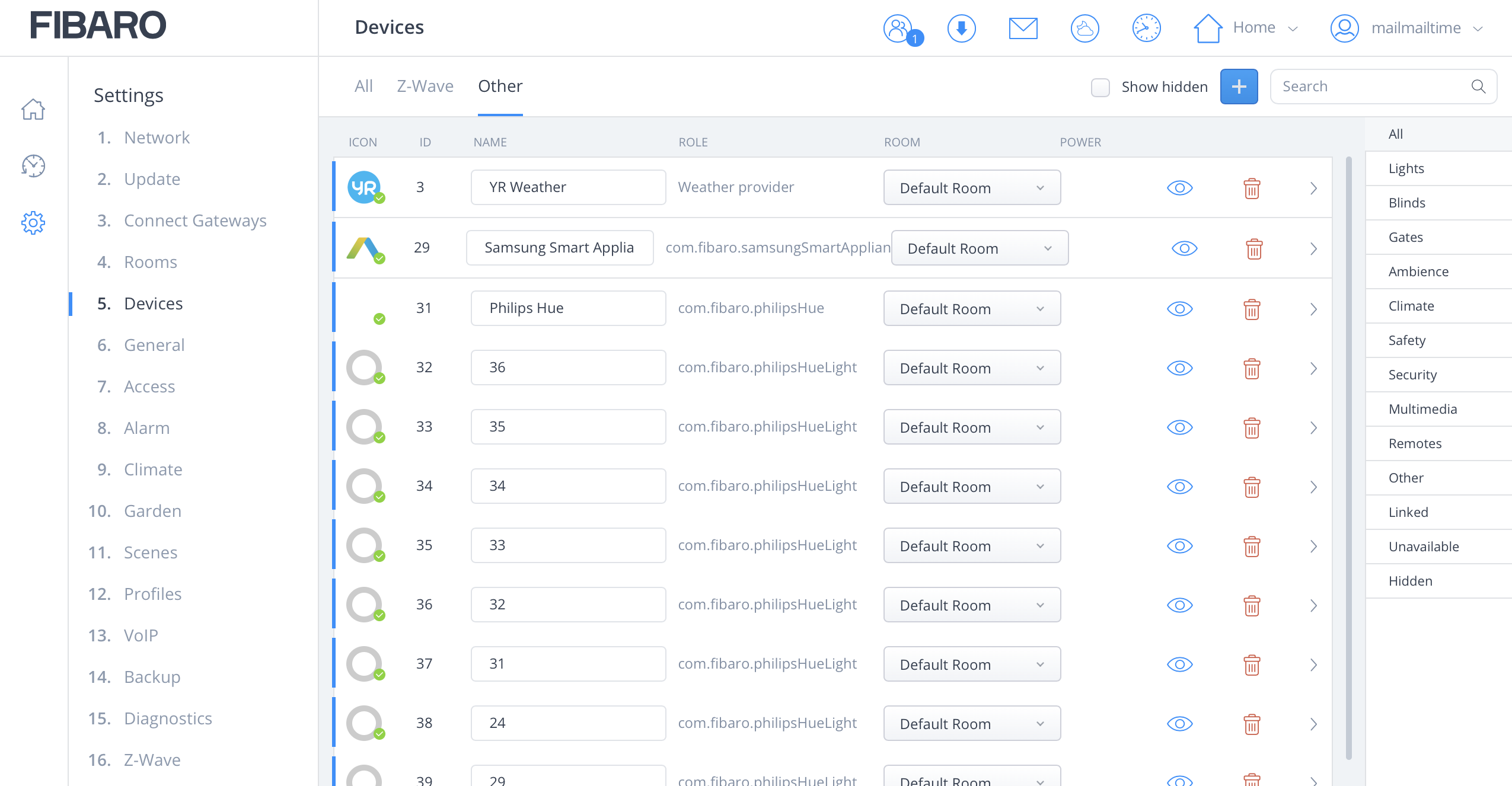This screenshot has height=786, width=1512.
Task: Toggle visibility of YR Weather device
Action: 1180,188
